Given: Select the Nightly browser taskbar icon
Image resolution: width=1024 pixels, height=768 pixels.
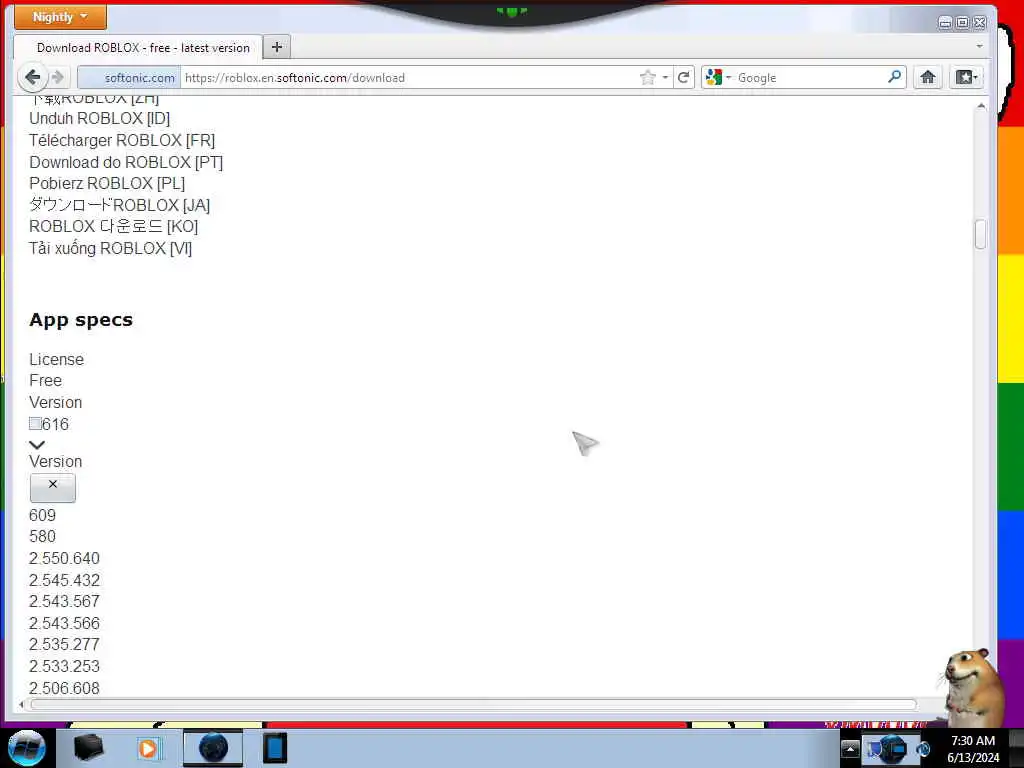Looking at the screenshot, I should click(x=213, y=748).
